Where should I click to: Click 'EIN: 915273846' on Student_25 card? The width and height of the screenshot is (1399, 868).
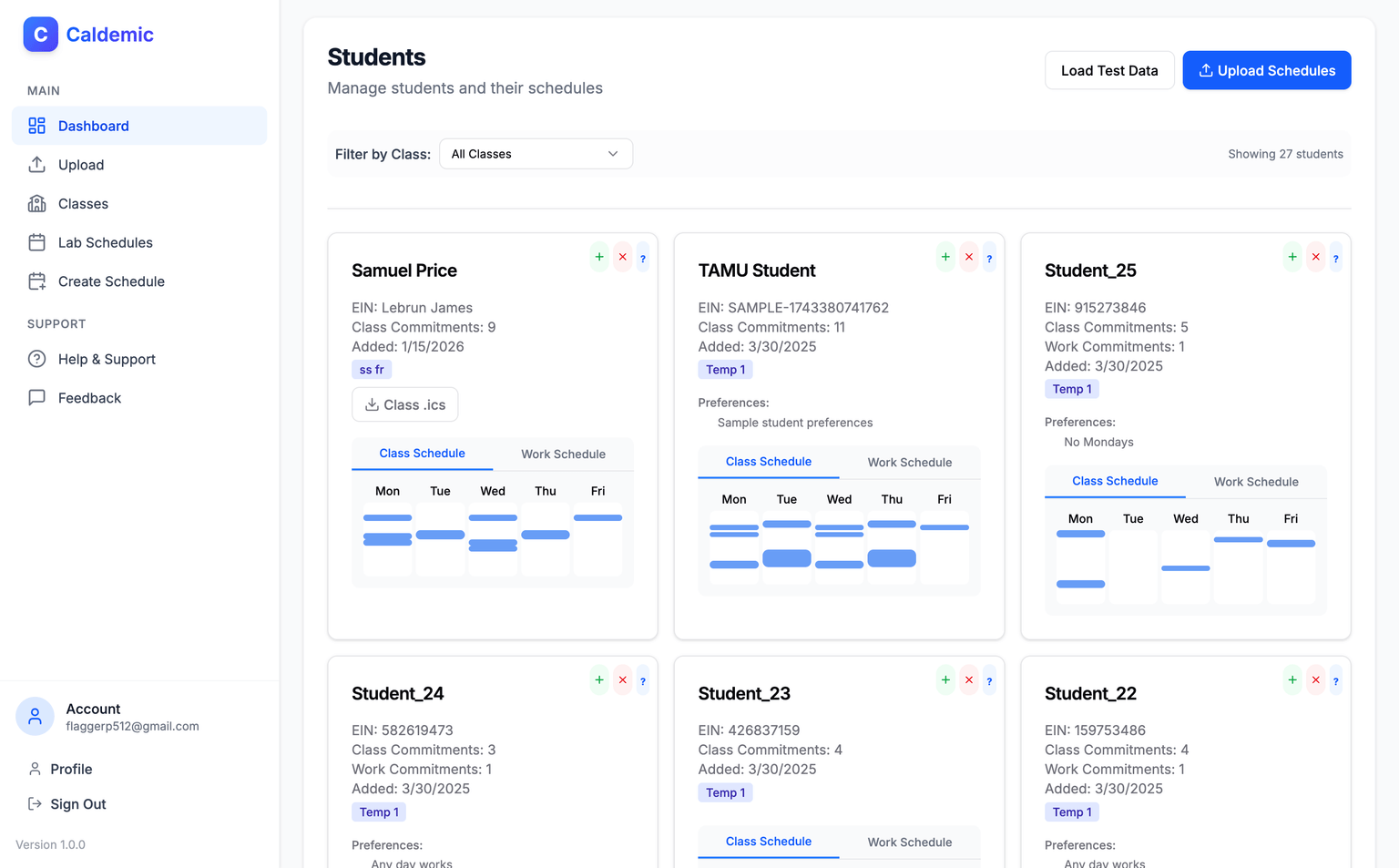point(1095,308)
